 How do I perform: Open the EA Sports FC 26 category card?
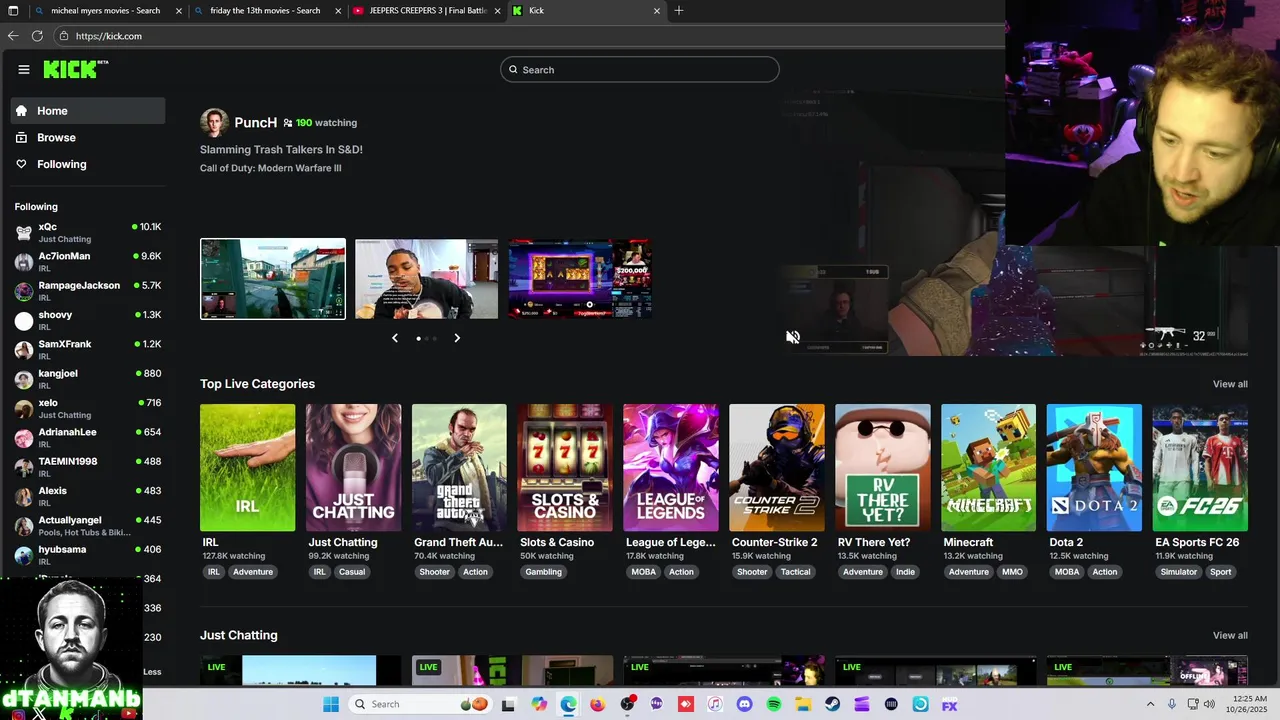(1200, 467)
